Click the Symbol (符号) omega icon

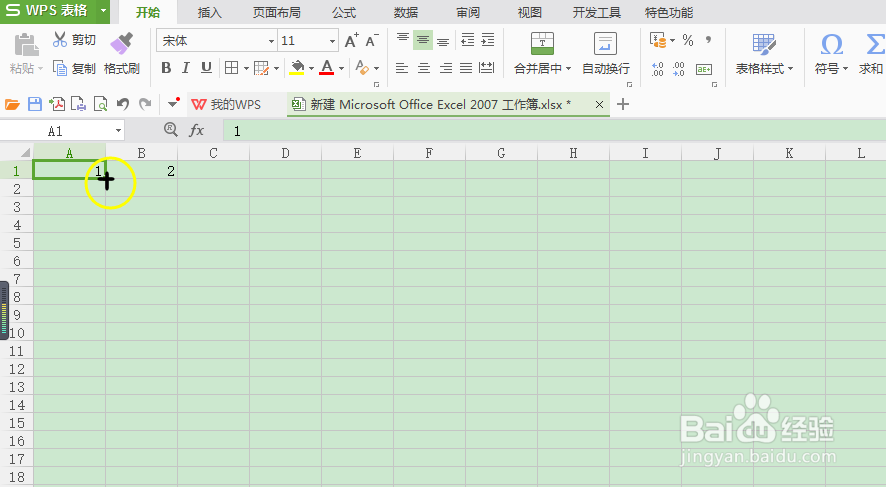(x=832, y=44)
